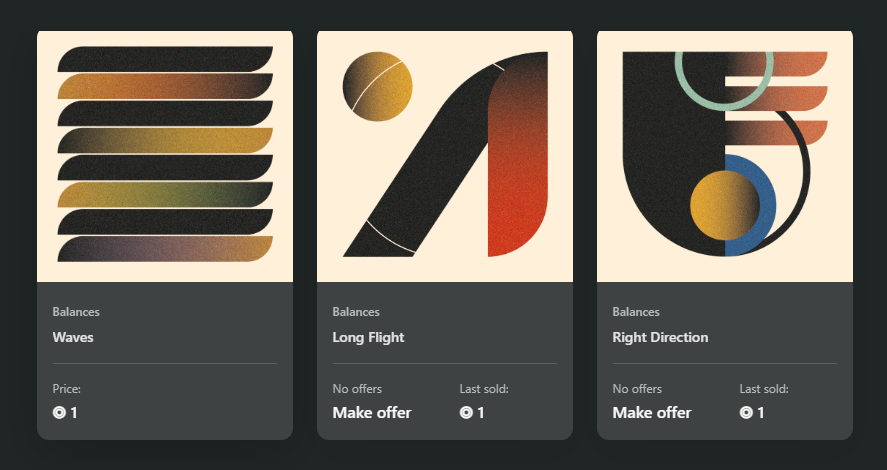887x470 pixels.
Task: Click Last sold label on Right Direction card
Action: click(x=764, y=389)
